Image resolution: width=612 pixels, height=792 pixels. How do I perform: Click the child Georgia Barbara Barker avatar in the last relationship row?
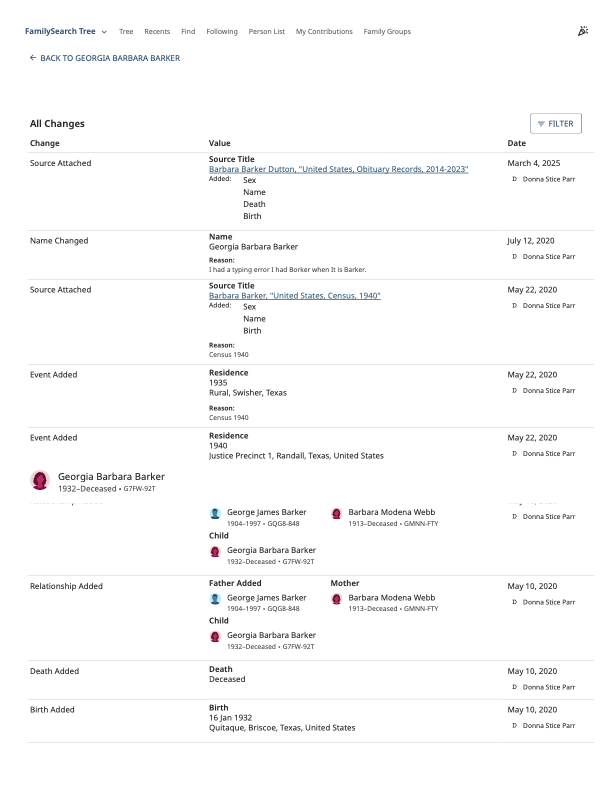215,637
